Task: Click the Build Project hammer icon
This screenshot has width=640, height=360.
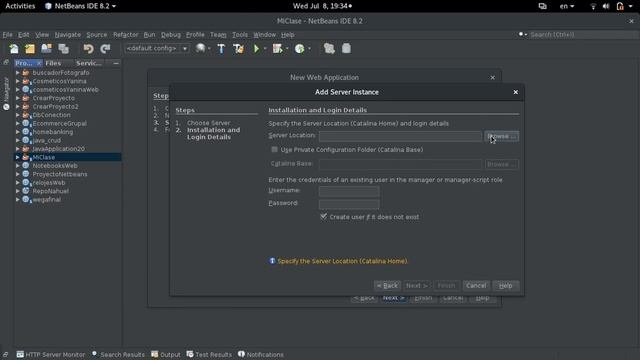Action: pos(221,49)
